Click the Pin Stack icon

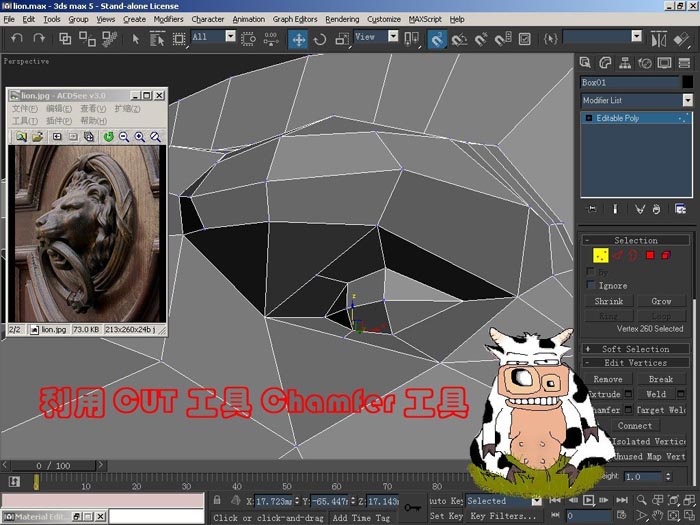(x=592, y=209)
